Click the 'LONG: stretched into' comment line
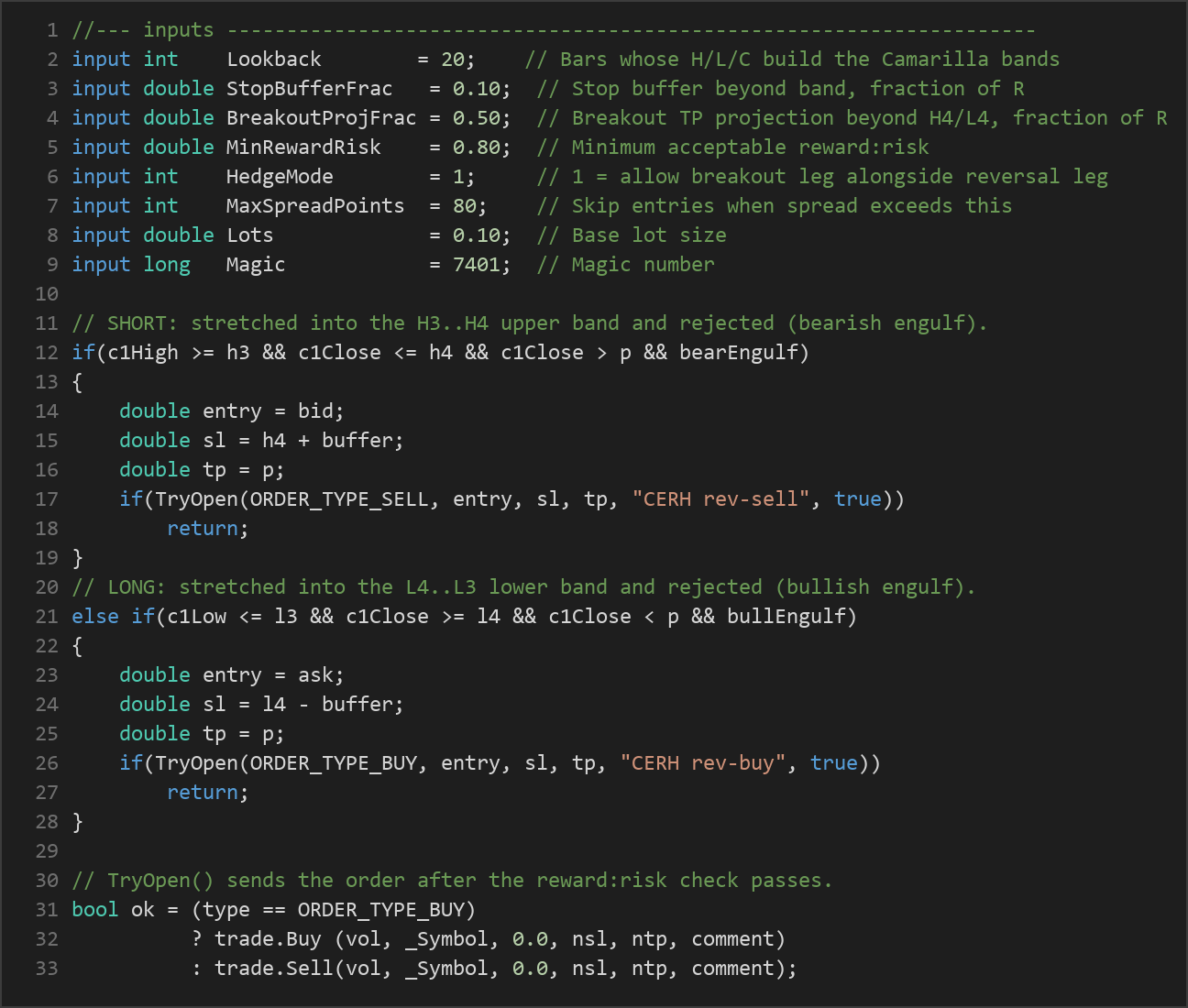 (x=524, y=587)
